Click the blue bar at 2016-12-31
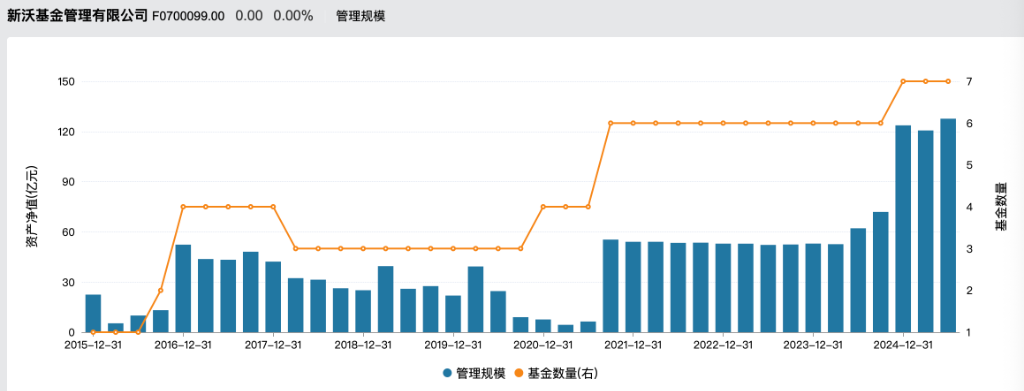This screenshot has height=391, width=1024. [x=183, y=289]
